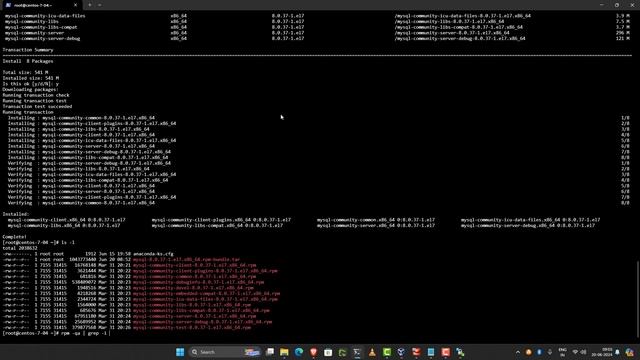Launch Microsoft Edge from the taskbar
Image resolution: width=640 pixels, height=360 pixels.
299,352
